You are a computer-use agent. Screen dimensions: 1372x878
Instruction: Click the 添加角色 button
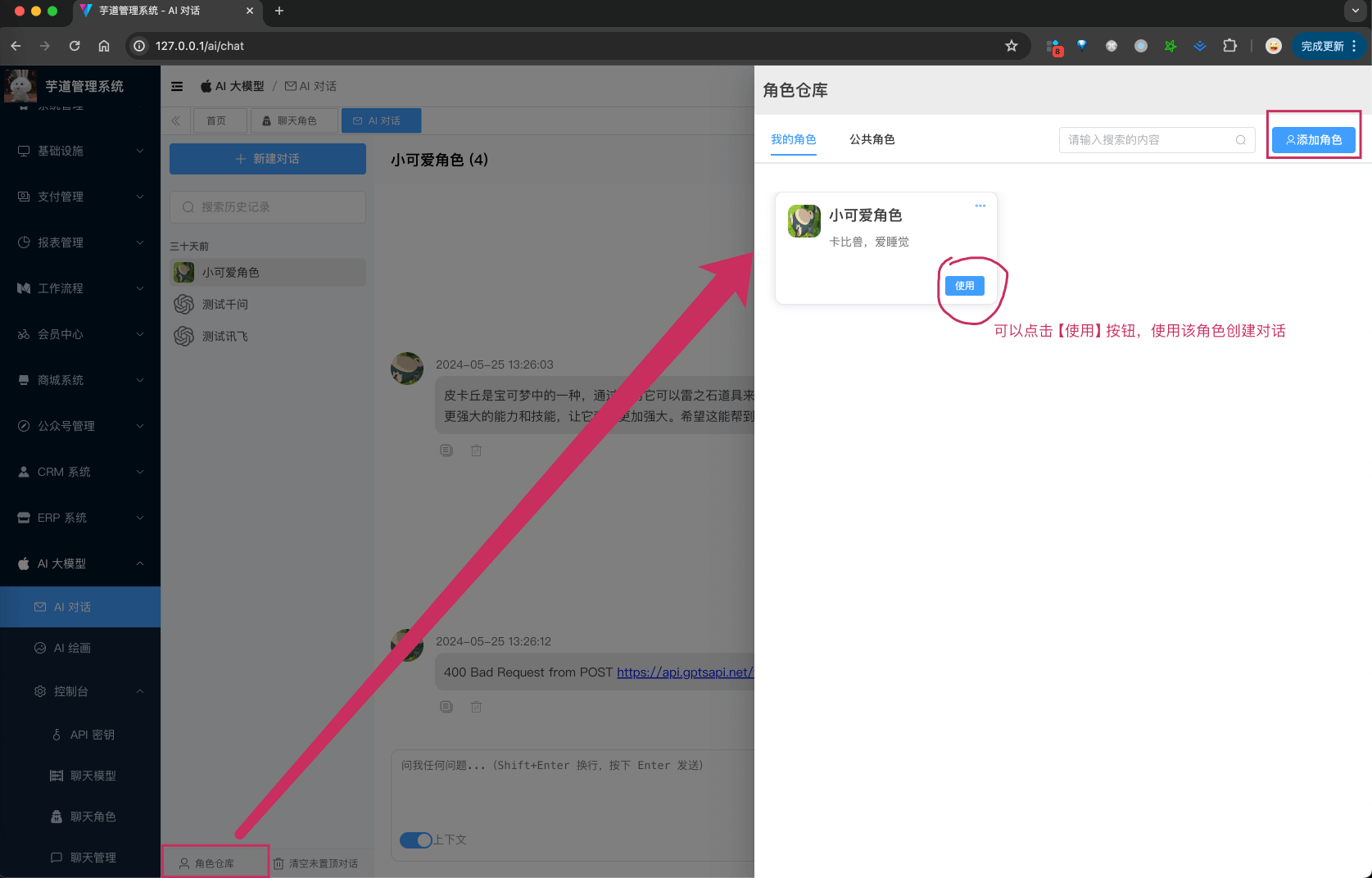[x=1314, y=140]
